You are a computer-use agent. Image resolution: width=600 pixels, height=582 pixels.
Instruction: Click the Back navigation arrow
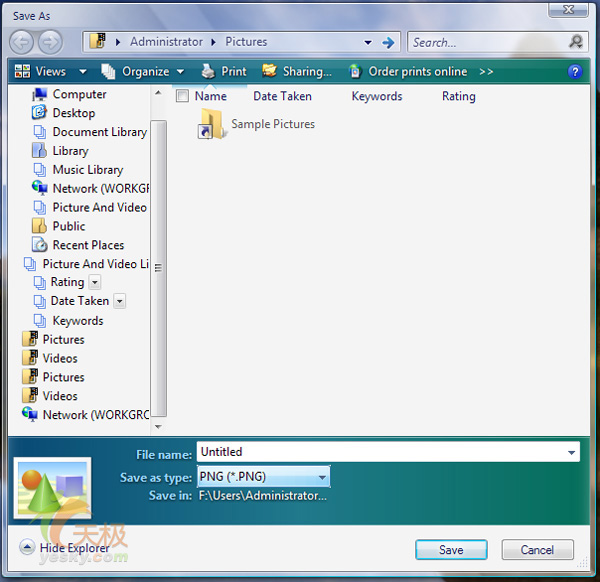pyautogui.click(x=21, y=42)
